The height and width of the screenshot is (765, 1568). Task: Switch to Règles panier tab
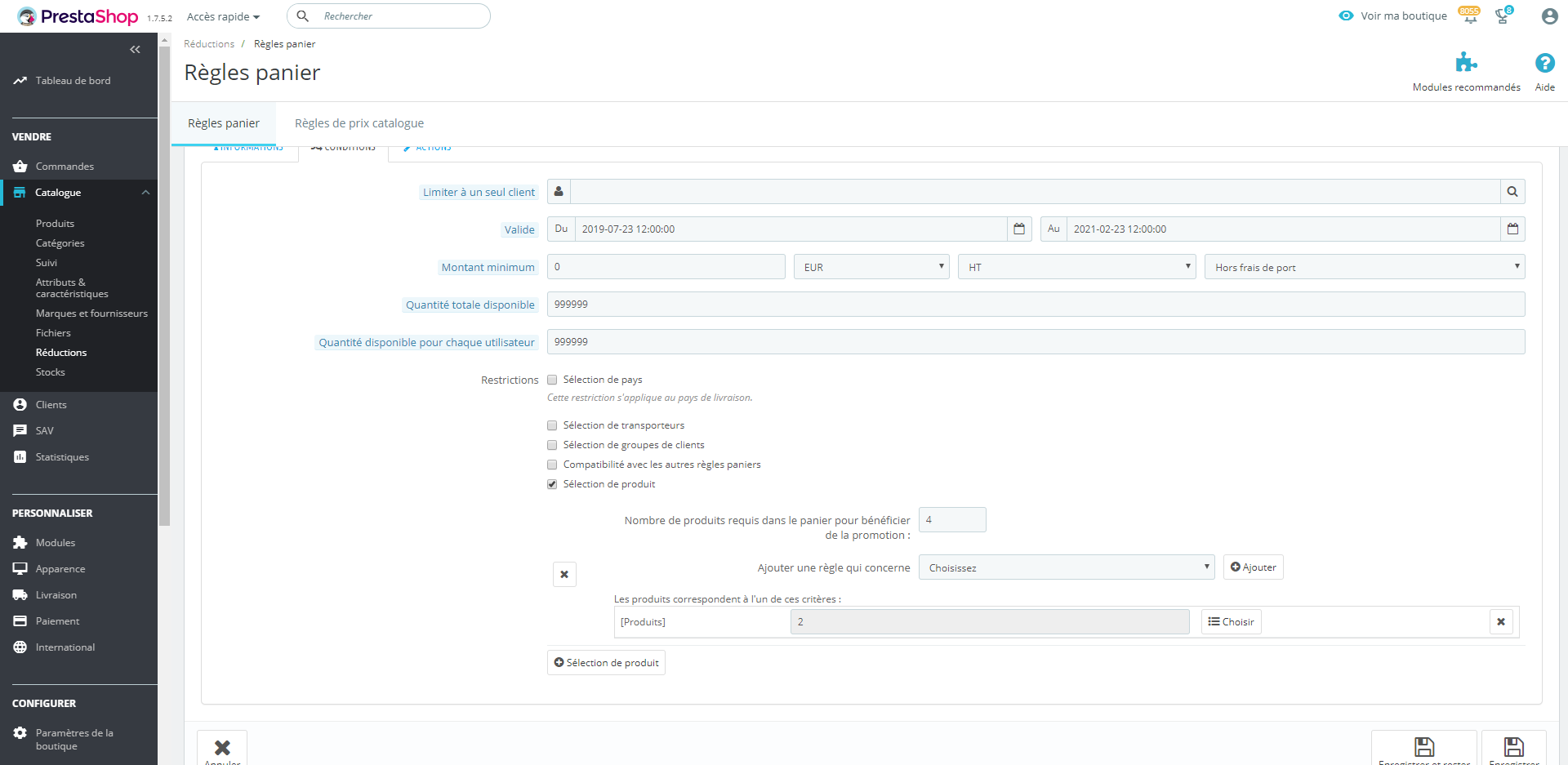224,123
